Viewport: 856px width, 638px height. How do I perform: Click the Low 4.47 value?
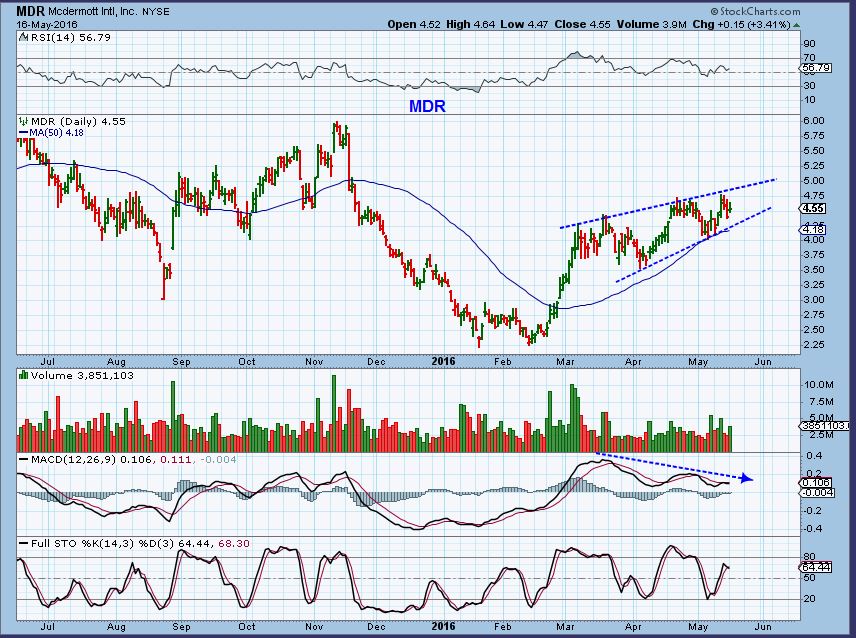click(524, 25)
